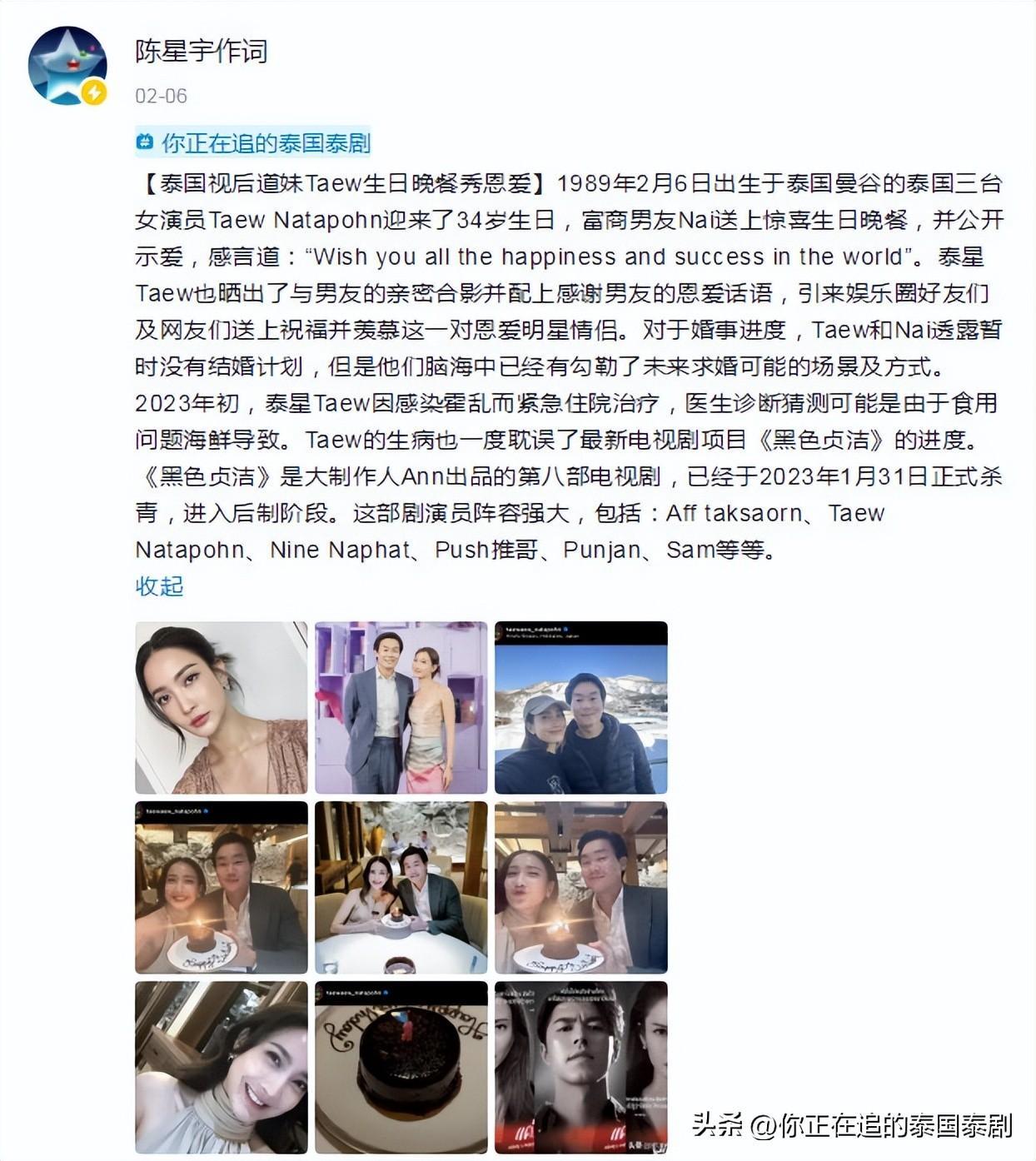Open the 陈星宇作词 username profile
Screen dimensions: 1036x1161
(201, 52)
